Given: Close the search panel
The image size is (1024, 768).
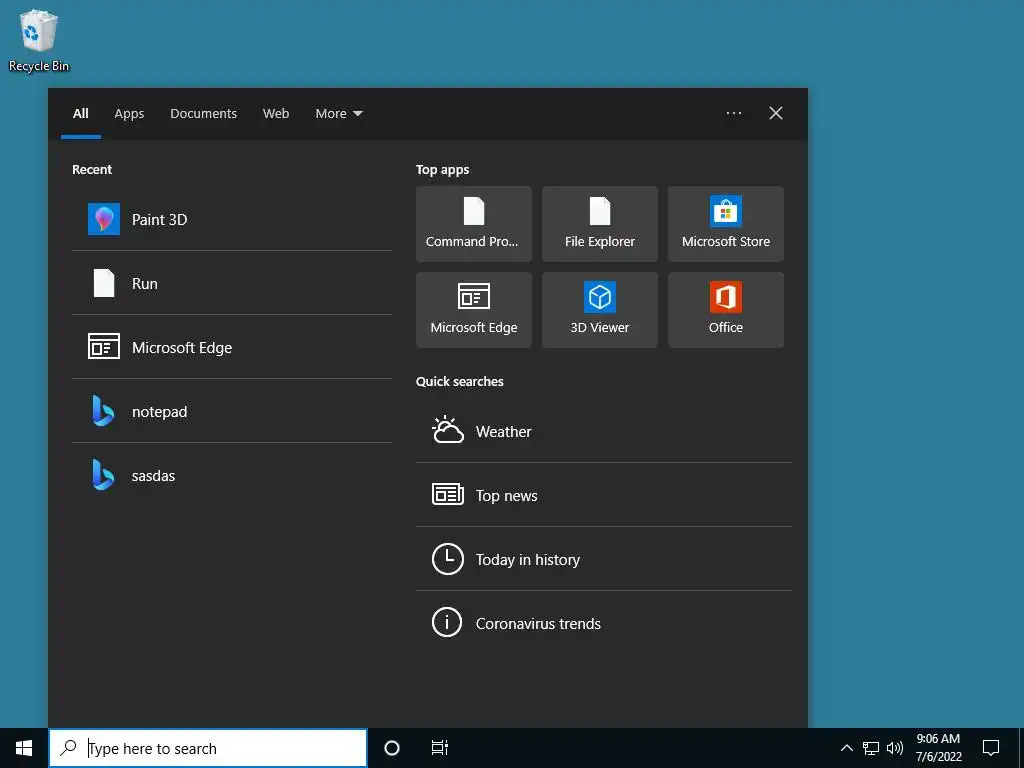Looking at the screenshot, I should (x=776, y=113).
